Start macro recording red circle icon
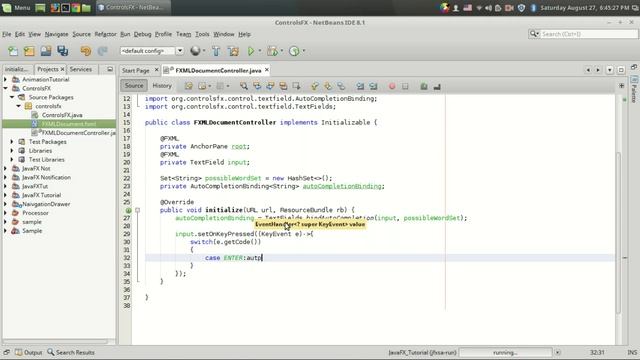The width and height of the screenshot is (640, 360). click(x=392, y=86)
